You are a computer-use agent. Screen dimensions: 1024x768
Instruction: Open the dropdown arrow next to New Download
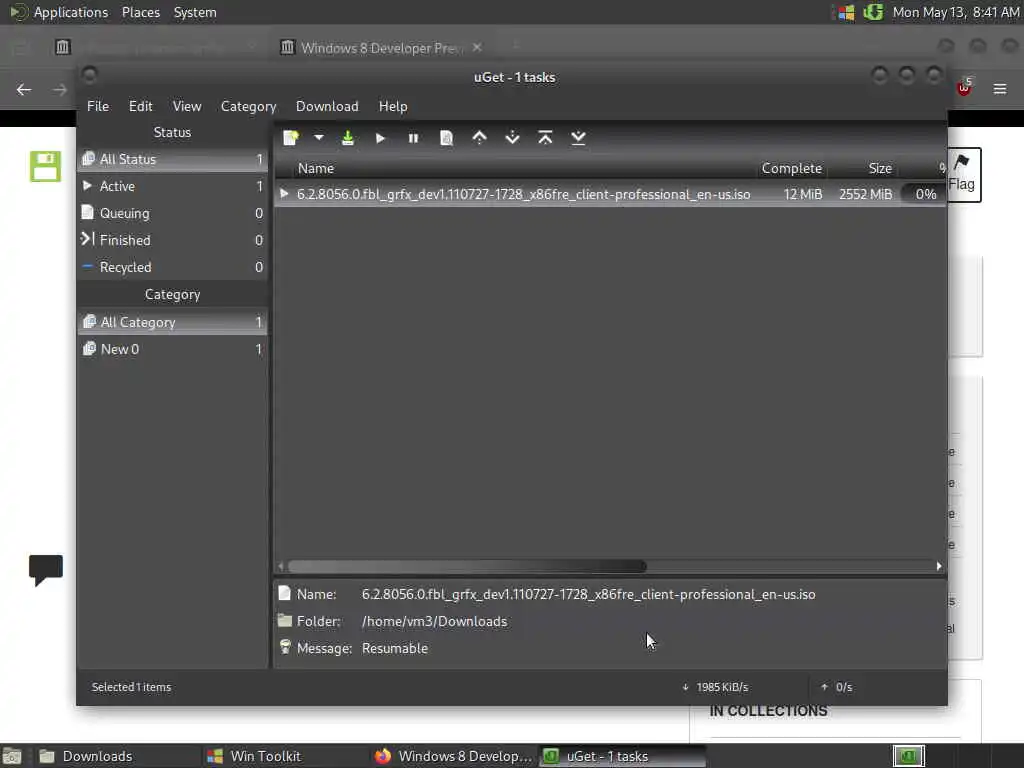tap(319, 138)
